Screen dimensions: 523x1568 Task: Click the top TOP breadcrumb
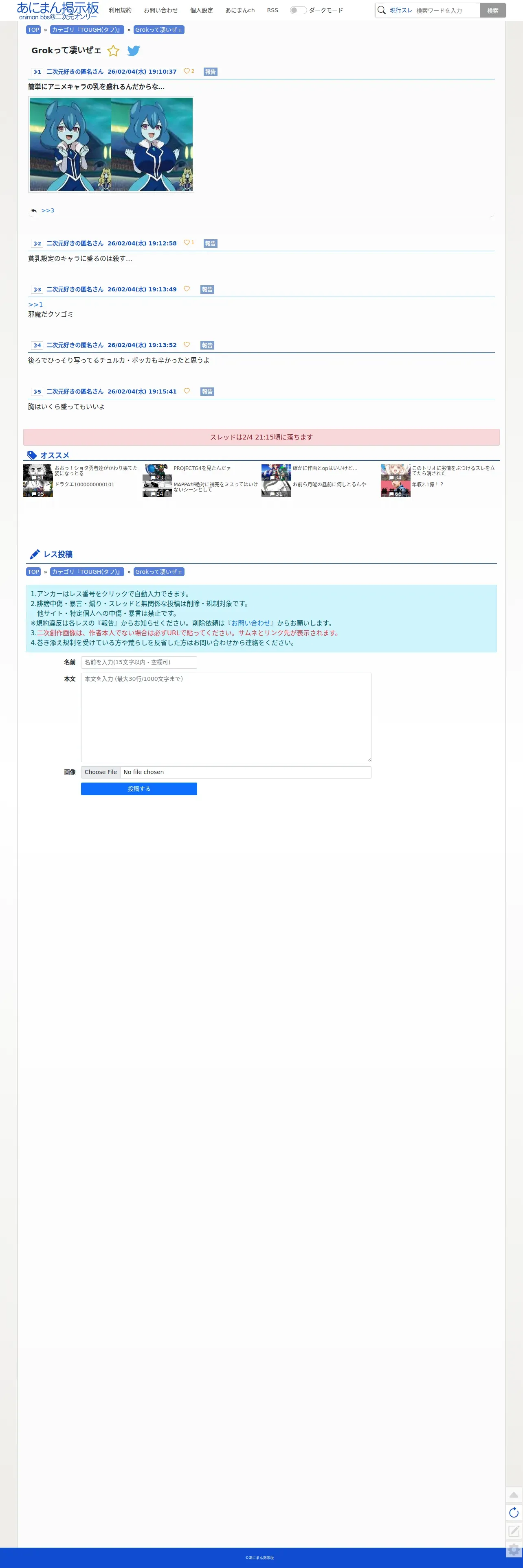pyautogui.click(x=33, y=30)
